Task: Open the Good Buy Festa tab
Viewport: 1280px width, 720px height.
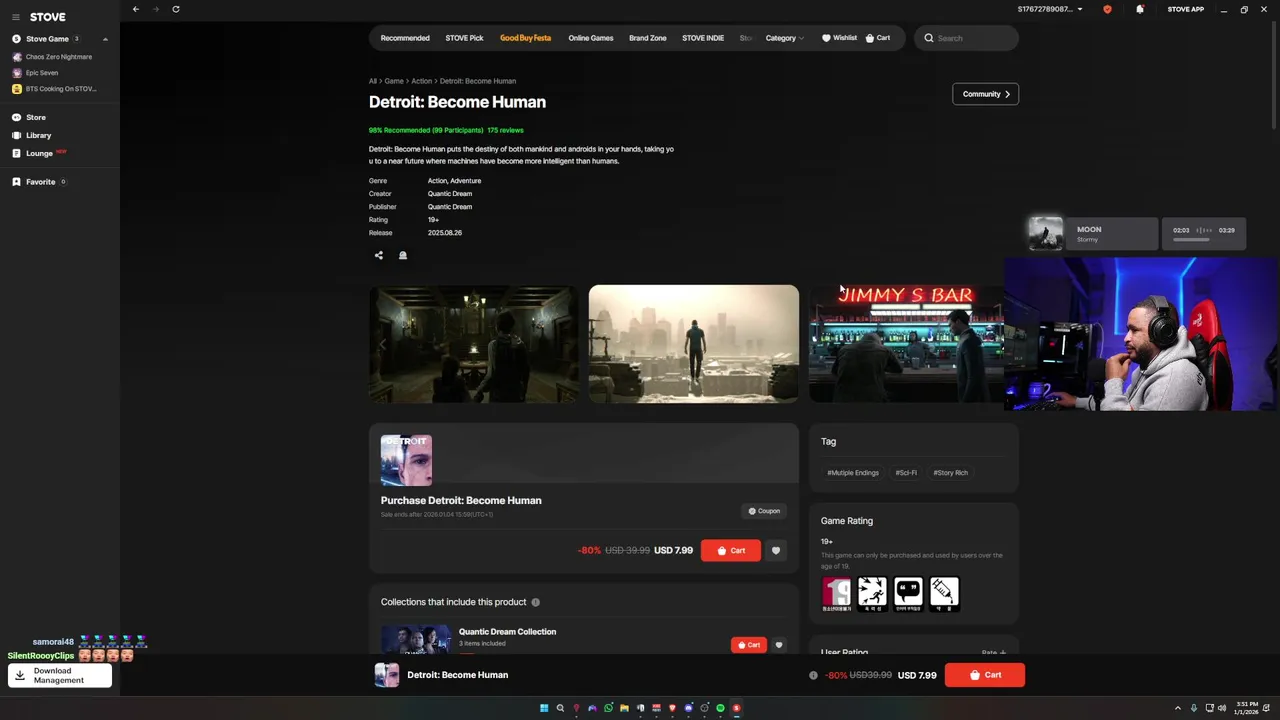Action: coord(525,38)
